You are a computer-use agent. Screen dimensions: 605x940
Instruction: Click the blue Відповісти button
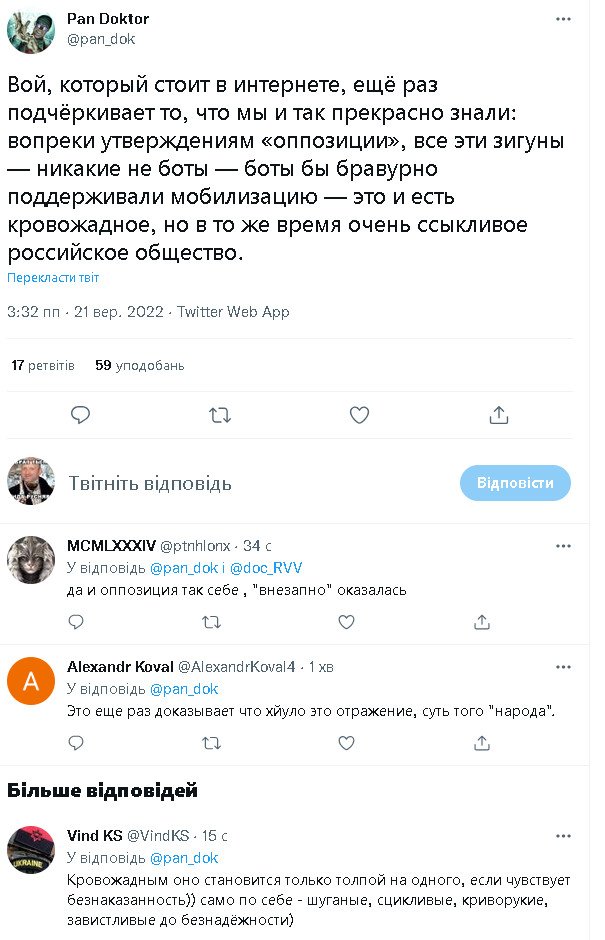pos(515,483)
